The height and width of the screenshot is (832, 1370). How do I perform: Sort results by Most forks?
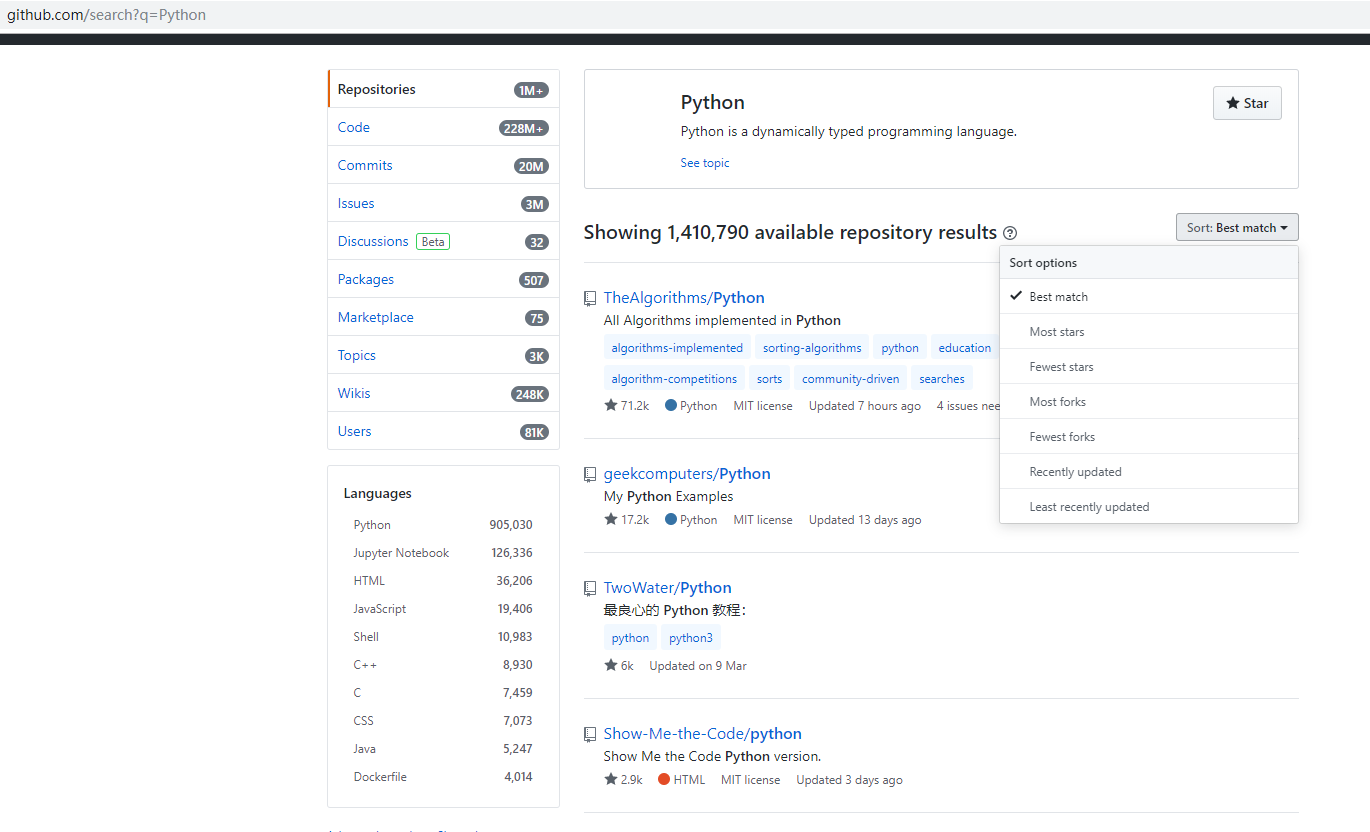pos(1149,402)
